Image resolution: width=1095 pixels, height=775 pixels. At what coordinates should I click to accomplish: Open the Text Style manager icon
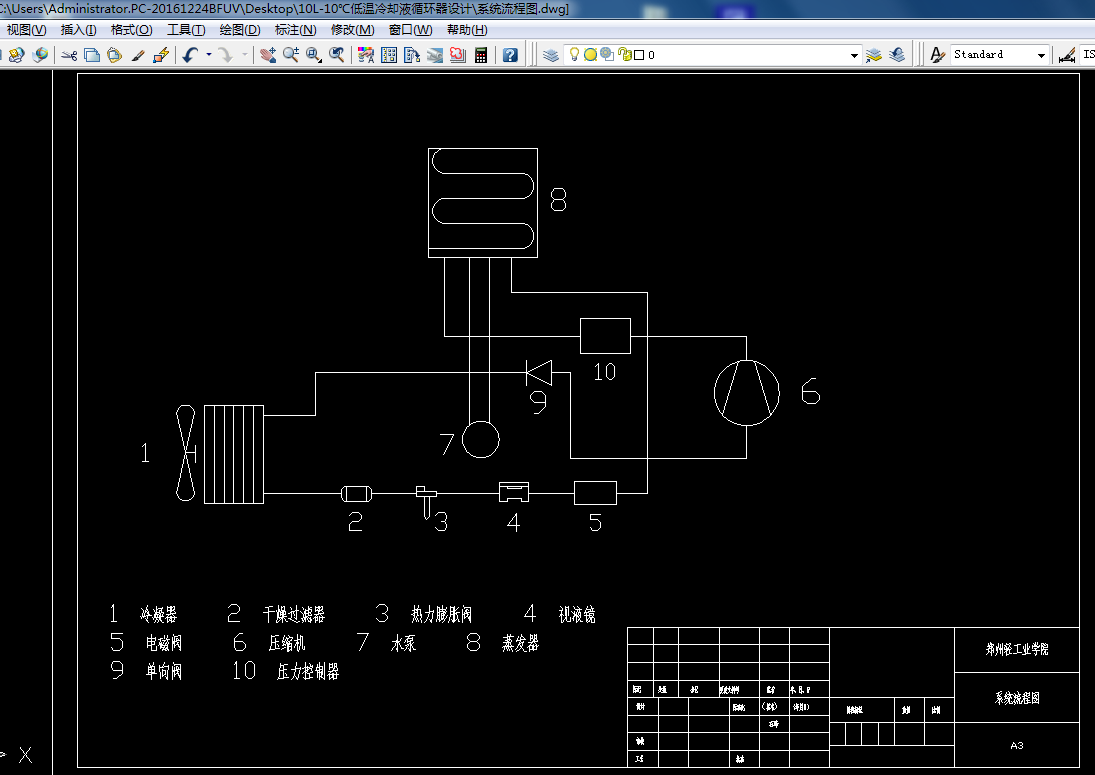pyautogui.click(x=938, y=55)
